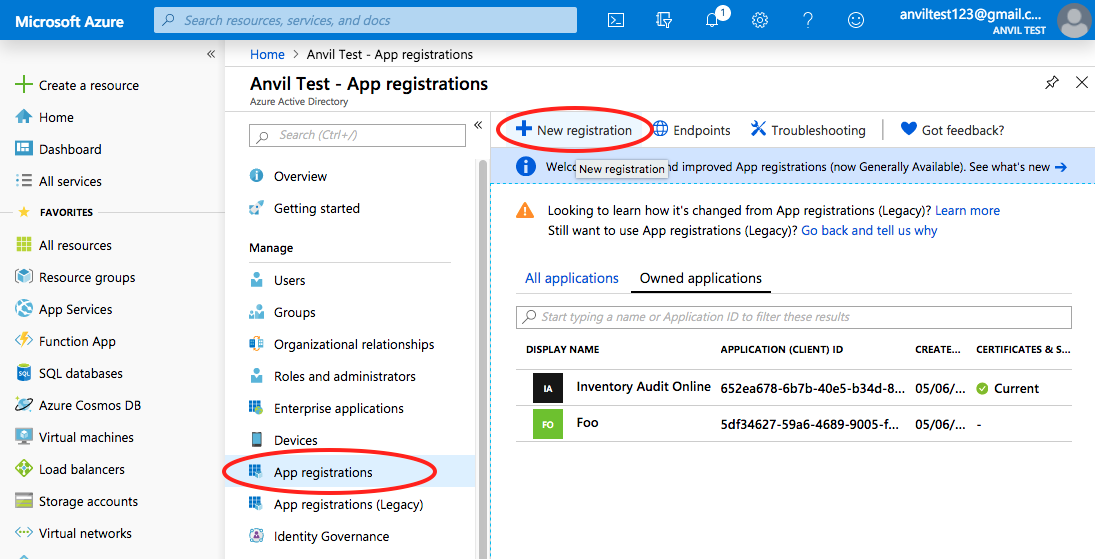Click the App Services globe icon
This screenshot has height=559, width=1095.
tap(24, 308)
